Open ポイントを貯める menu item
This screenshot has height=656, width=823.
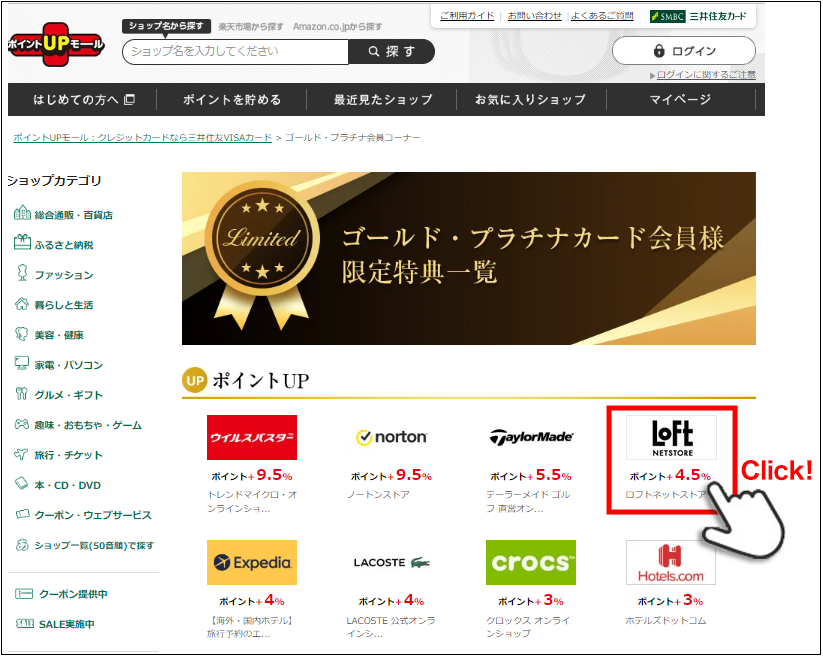coord(232,99)
